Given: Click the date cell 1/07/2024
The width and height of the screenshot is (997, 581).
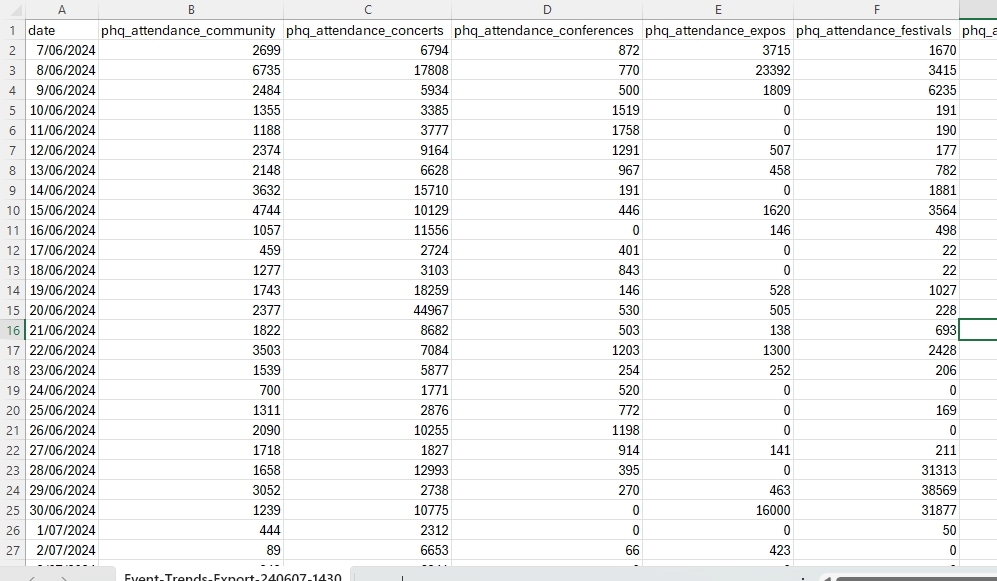Looking at the screenshot, I should [x=61, y=530].
